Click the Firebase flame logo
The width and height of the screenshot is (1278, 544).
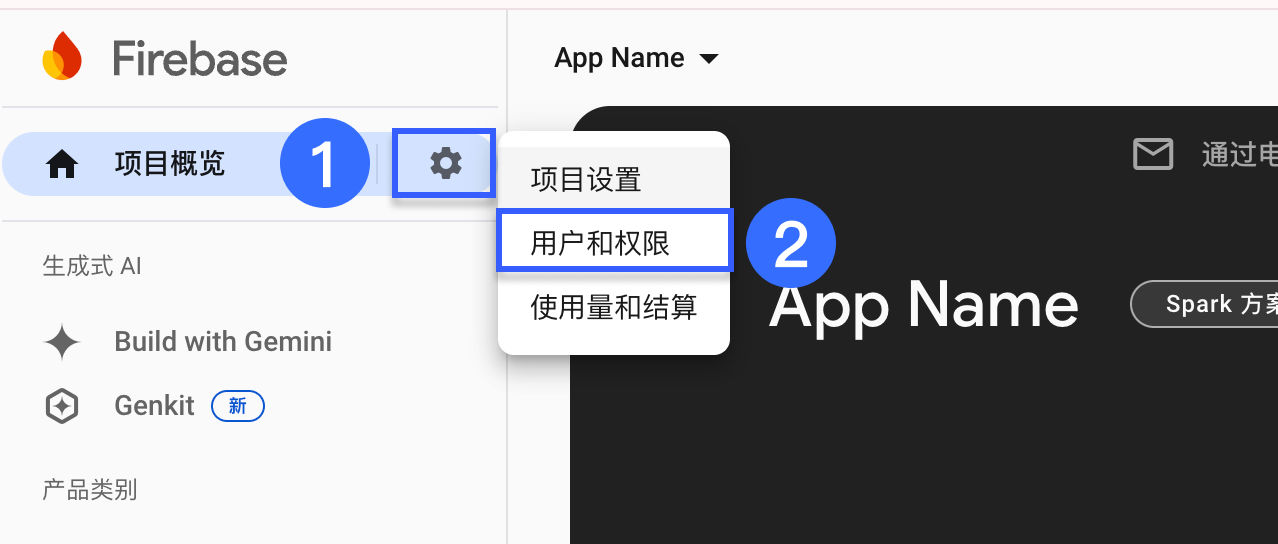62,56
